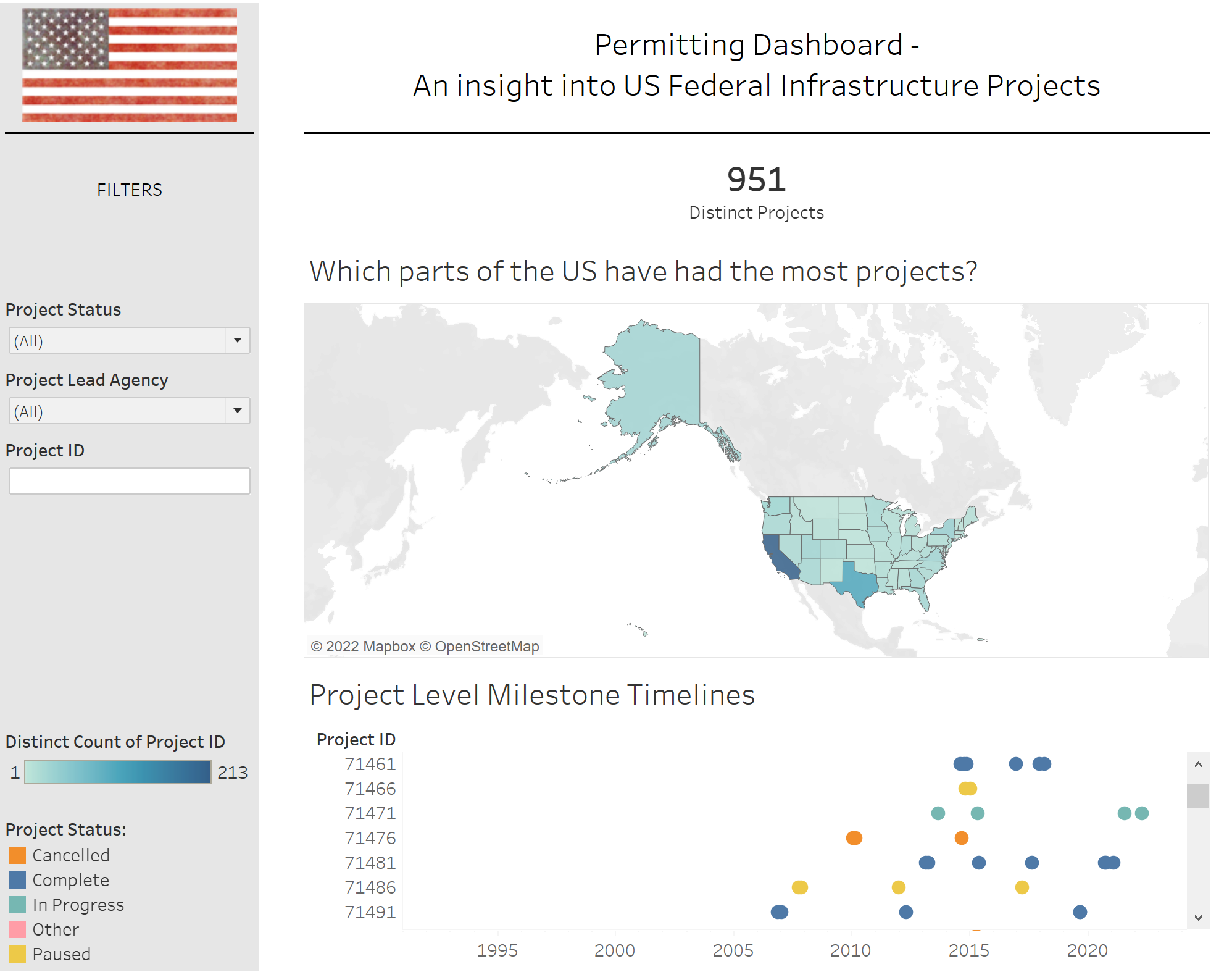Screen dimensions: 1232x972
Task: Click the Complete blue legend swatch
Action: 17,880
